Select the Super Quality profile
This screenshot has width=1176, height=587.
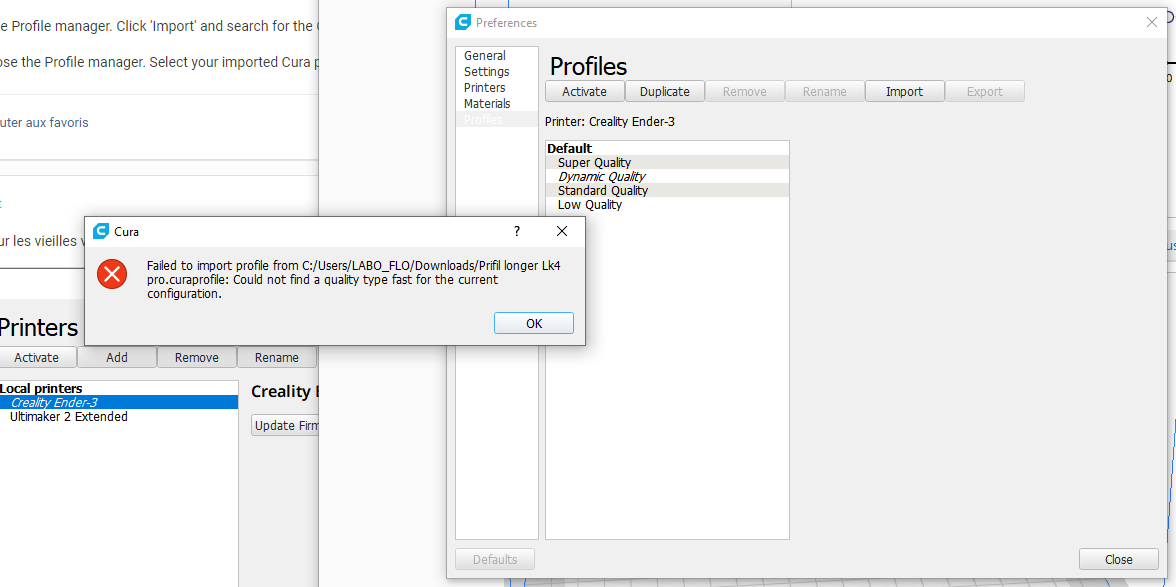click(x=668, y=163)
